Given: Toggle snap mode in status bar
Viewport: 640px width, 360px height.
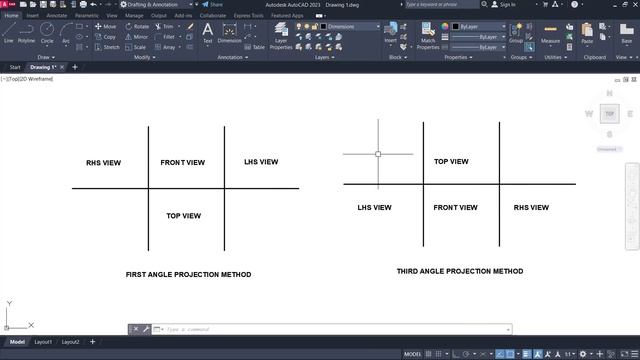Looking at the screenshot, I should (438, 354).
